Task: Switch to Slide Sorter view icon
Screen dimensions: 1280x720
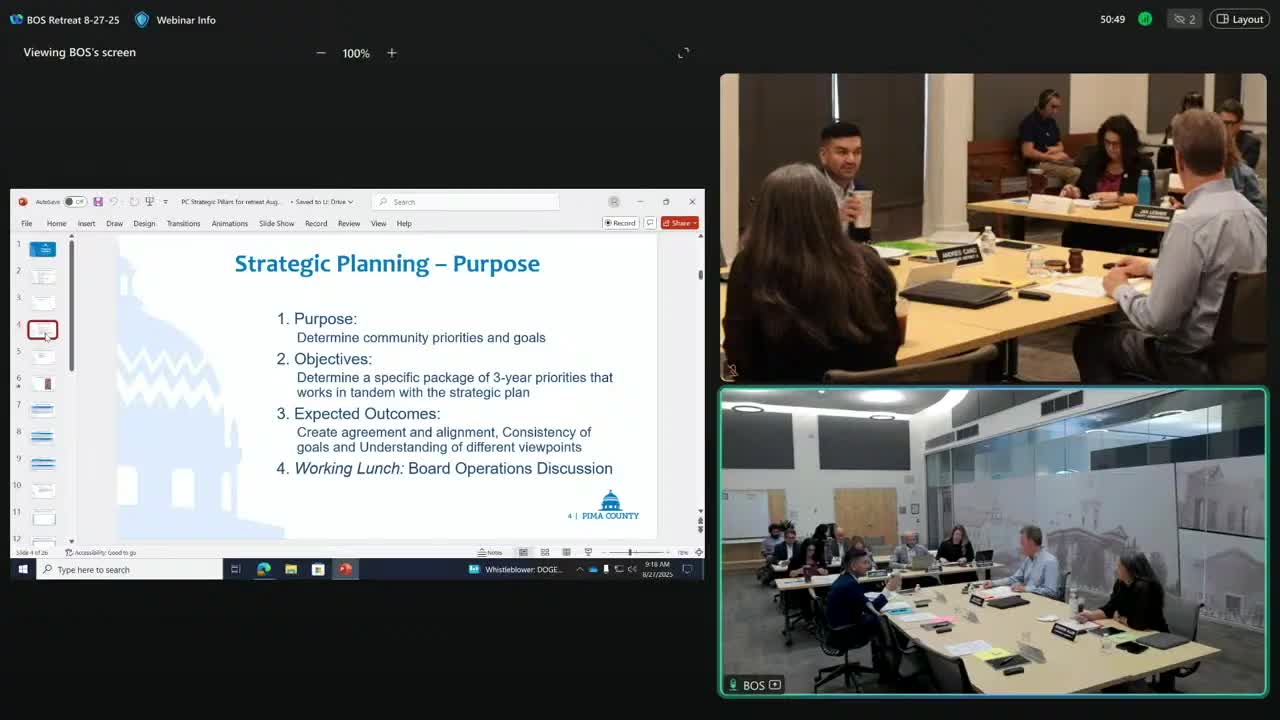Action: click(x=545, y=552)
